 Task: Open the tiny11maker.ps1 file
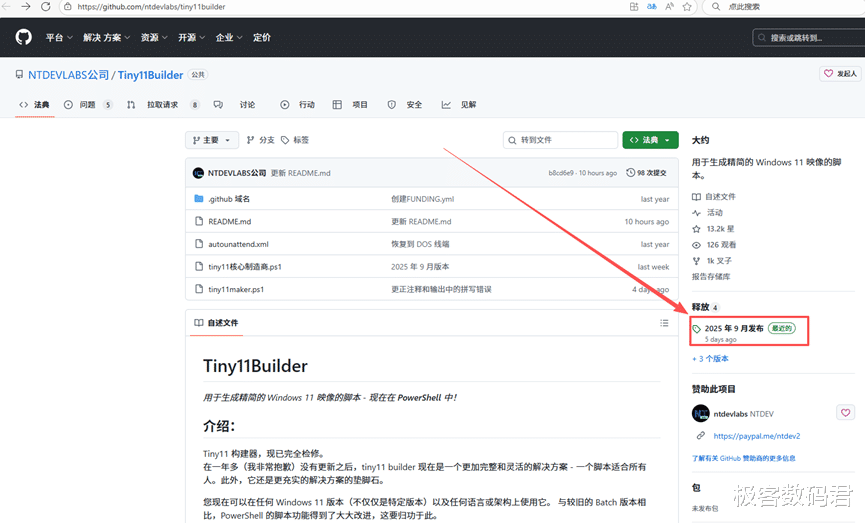(x=236, y=289)
